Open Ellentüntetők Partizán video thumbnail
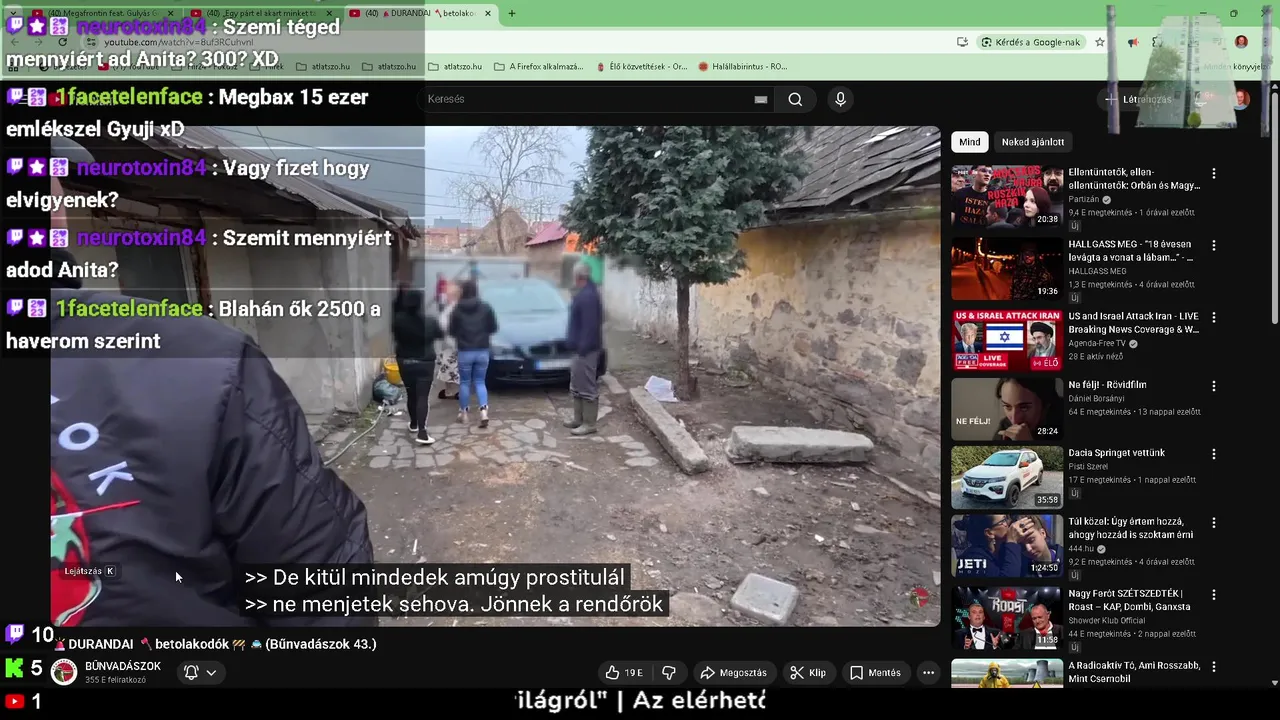 pyautogui.click(x=1007, y=196)
